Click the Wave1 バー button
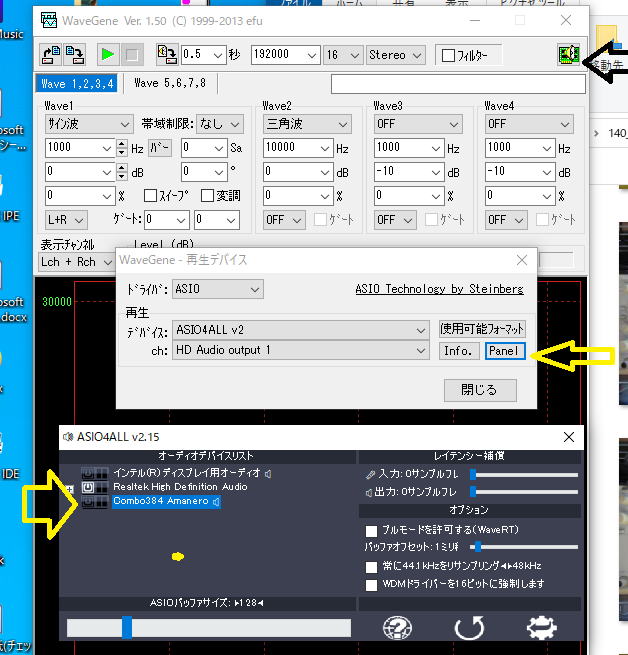The width and height of the screenshot is (628, 655). pos(160,148)
